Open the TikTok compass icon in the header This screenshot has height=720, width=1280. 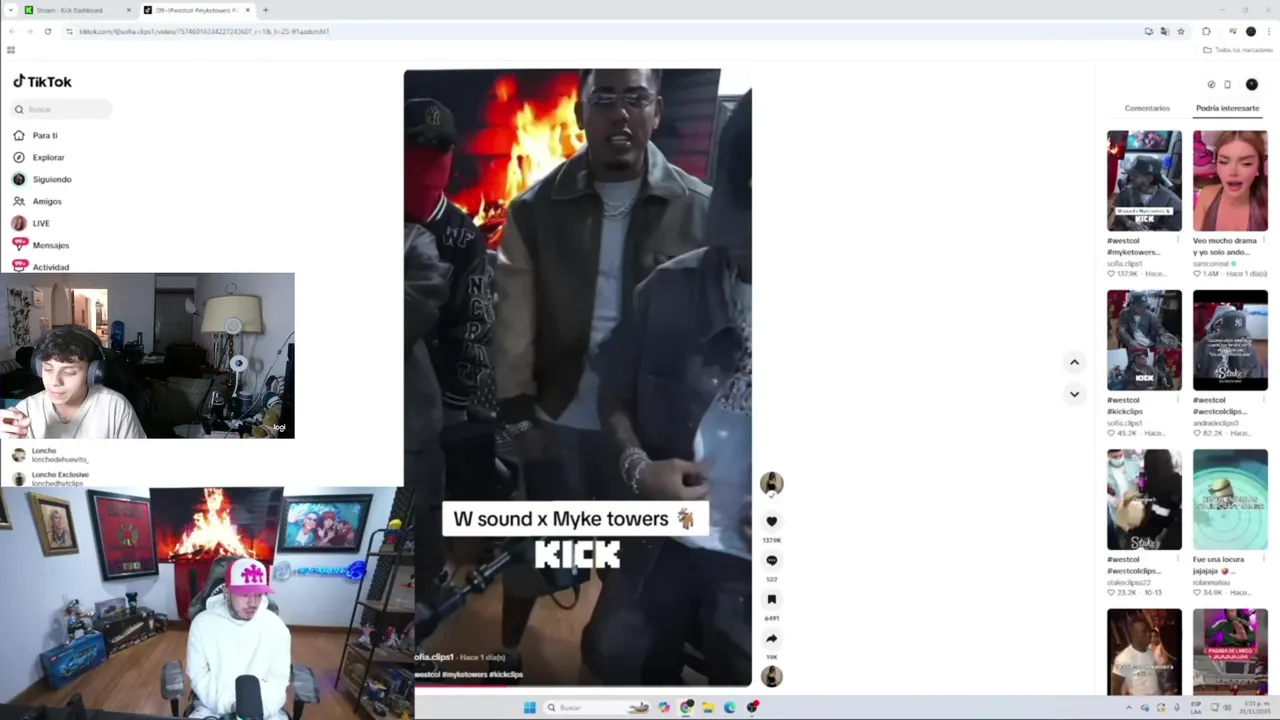[x=1211, y=84]
